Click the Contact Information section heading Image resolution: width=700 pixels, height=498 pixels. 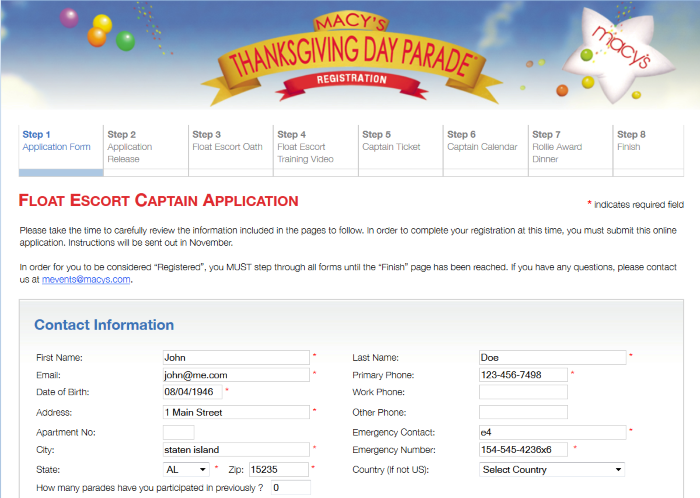coord(104,325)
